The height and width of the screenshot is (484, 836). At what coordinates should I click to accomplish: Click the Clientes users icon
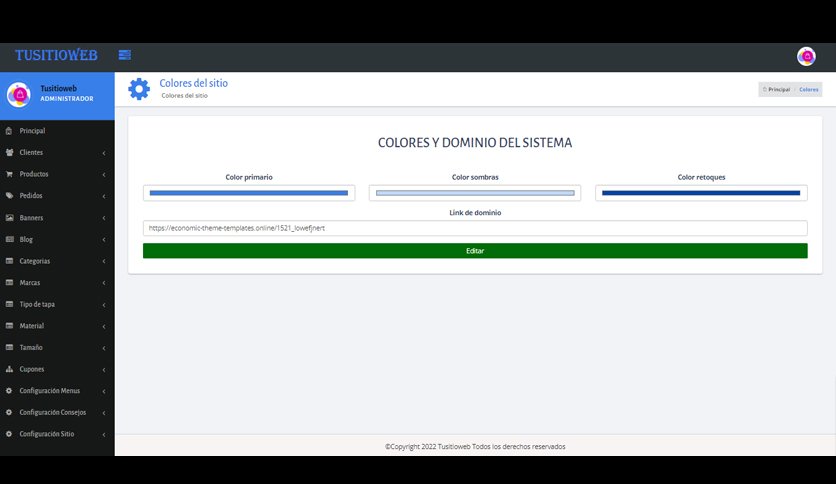(x=9, y=152)
